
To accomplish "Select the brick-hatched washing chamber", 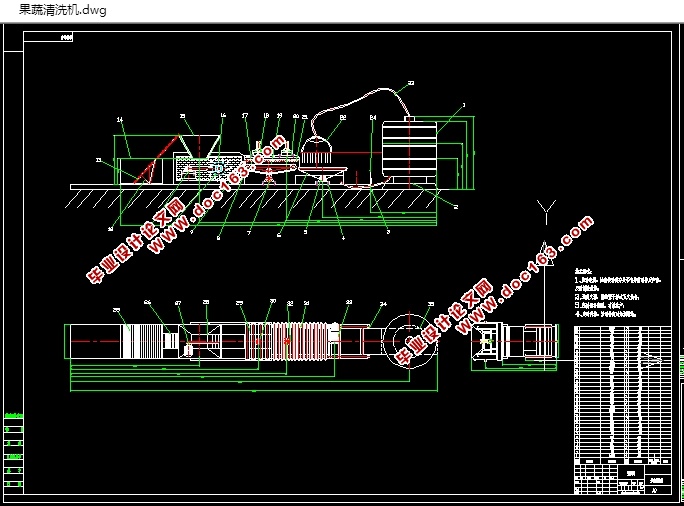I will (x=209, y=168).
